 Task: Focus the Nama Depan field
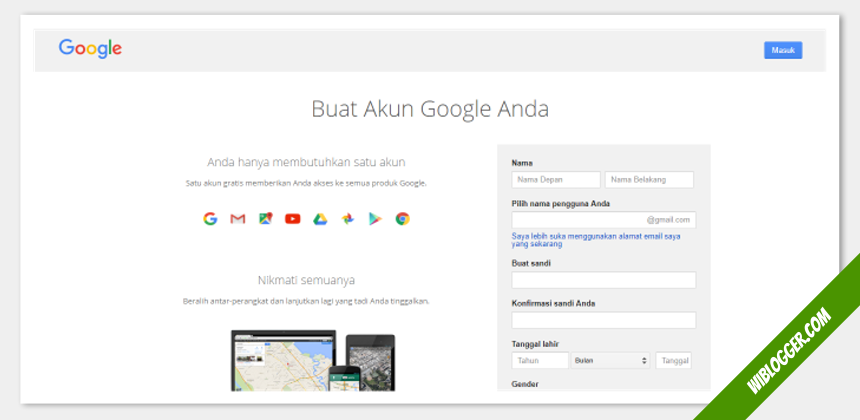point(556,180)
